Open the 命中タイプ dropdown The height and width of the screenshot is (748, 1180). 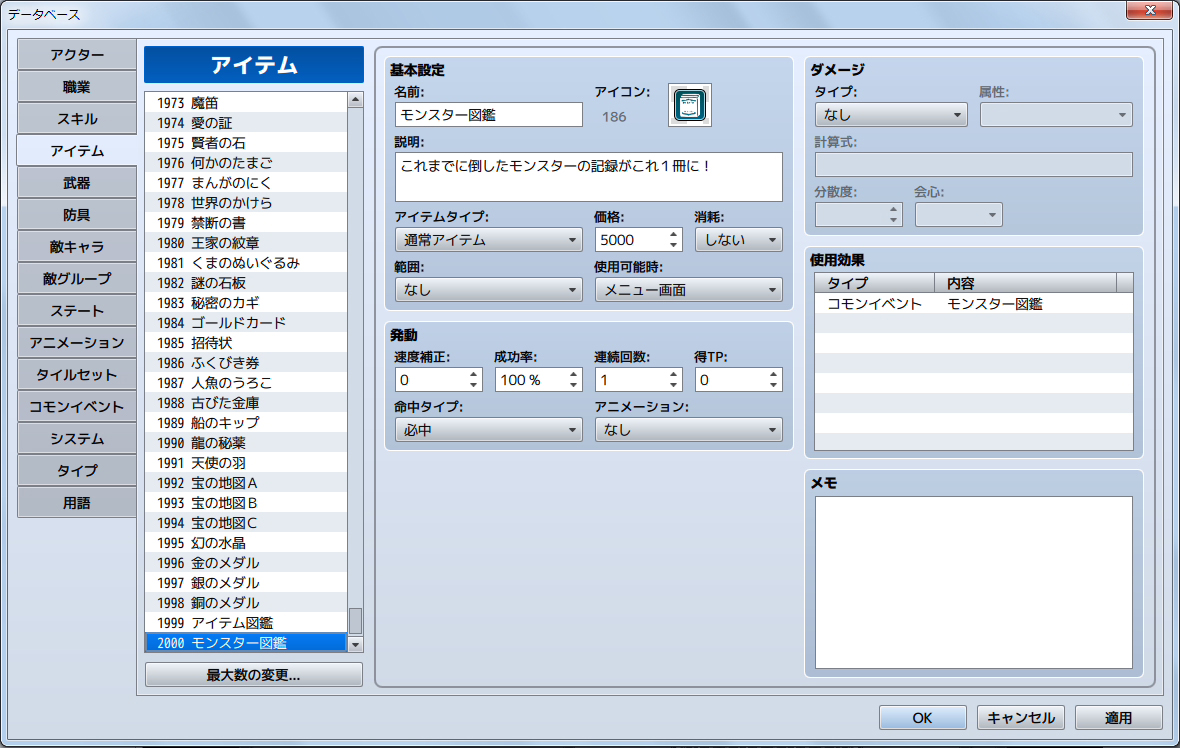(488, 429)
